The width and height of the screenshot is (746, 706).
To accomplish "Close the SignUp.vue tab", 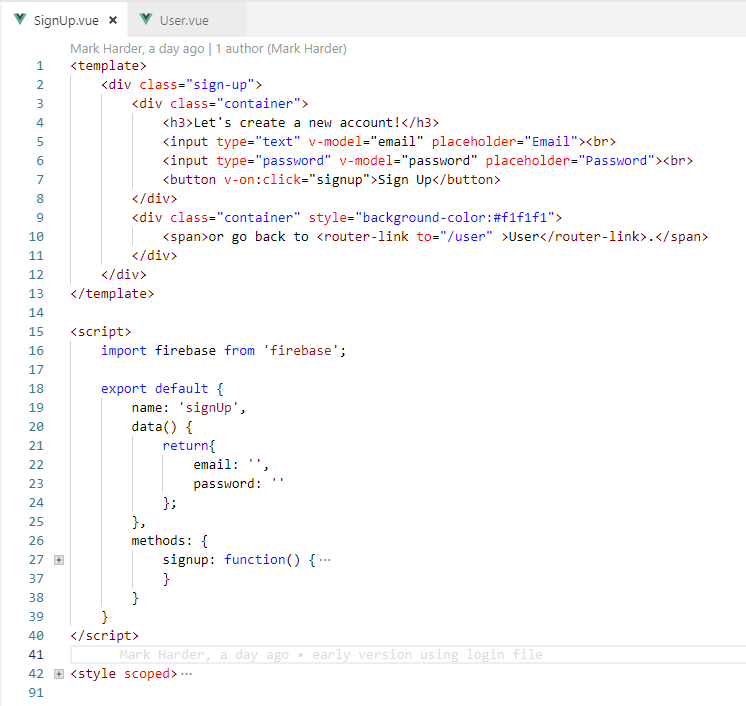I will [x=113, y=20].
